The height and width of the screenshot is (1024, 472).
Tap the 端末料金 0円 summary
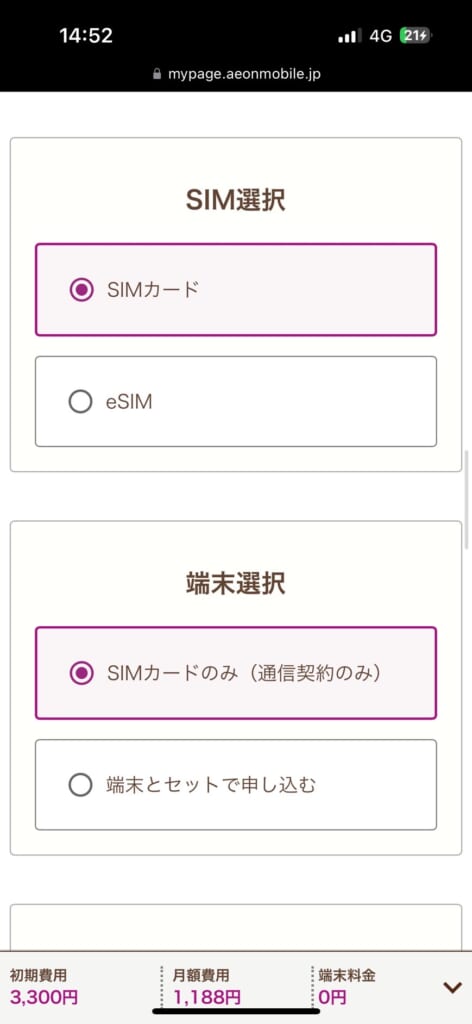[347, 987]
